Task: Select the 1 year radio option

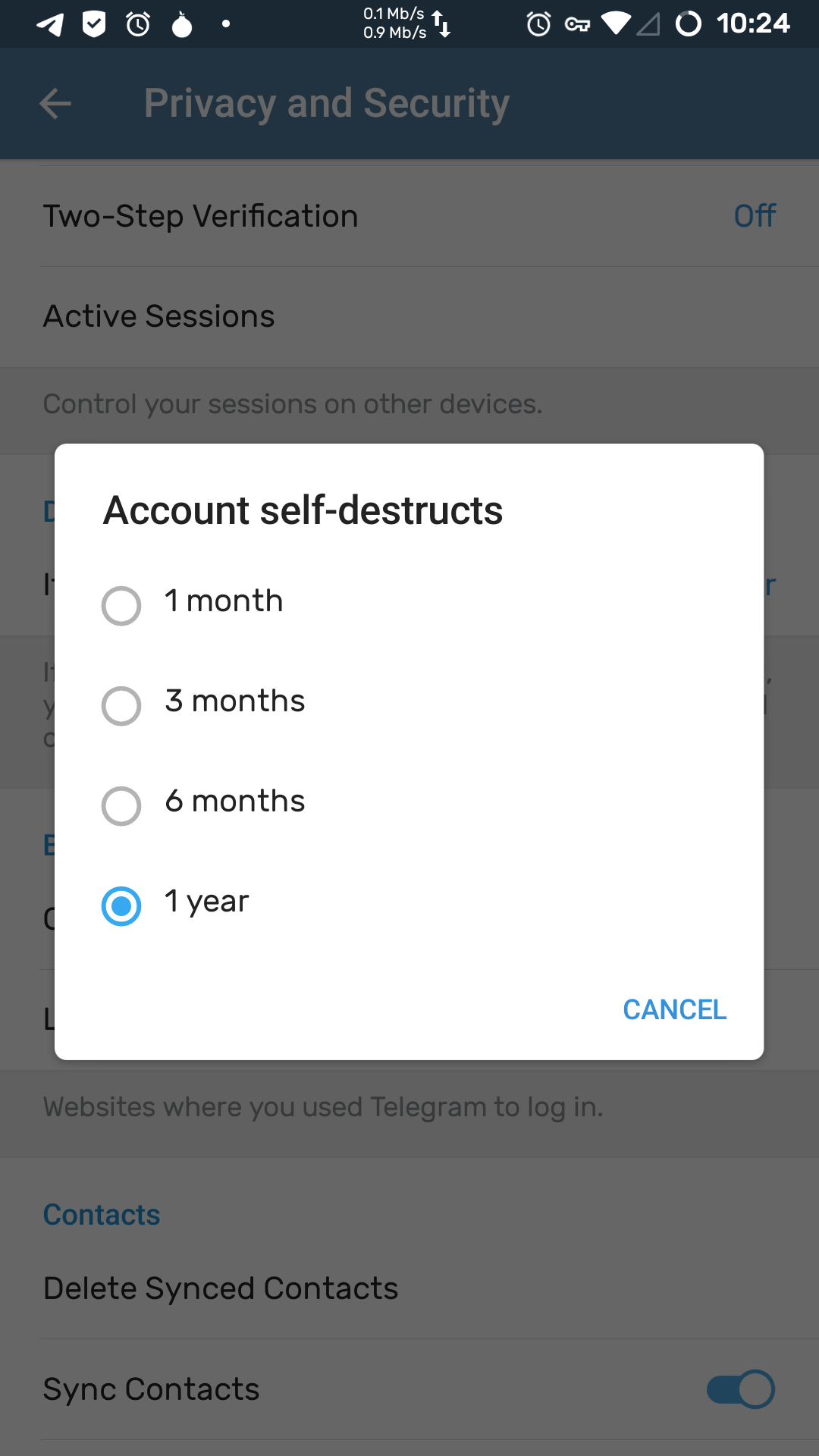Action: [121, 905]
